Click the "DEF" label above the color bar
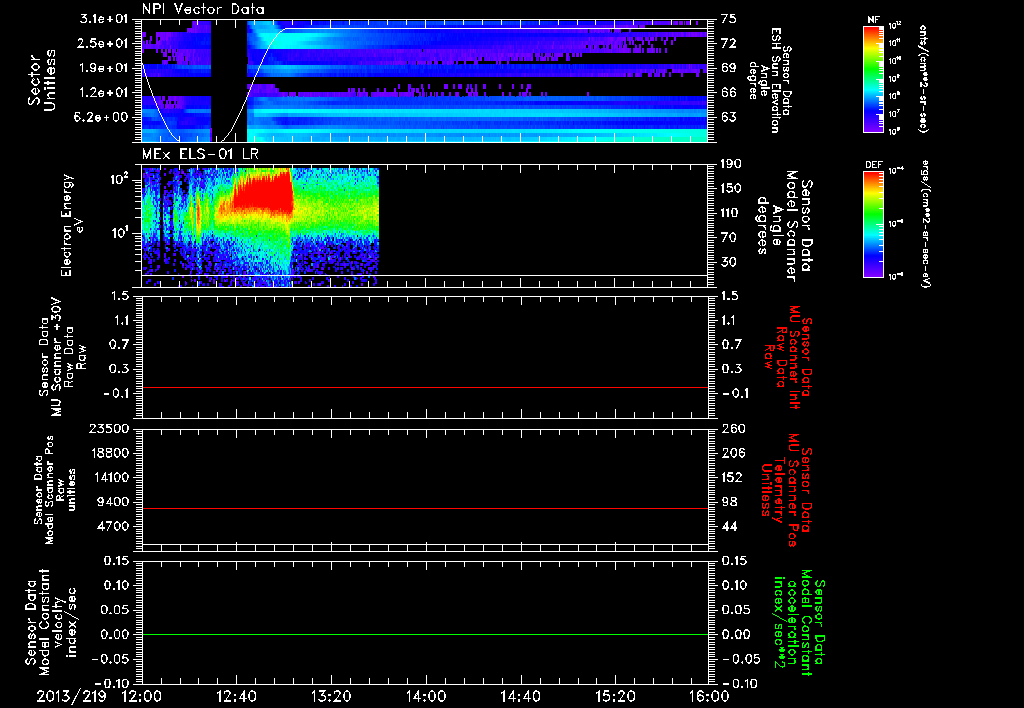Viewport: 1024px width, 708px height. coord(874,165)
